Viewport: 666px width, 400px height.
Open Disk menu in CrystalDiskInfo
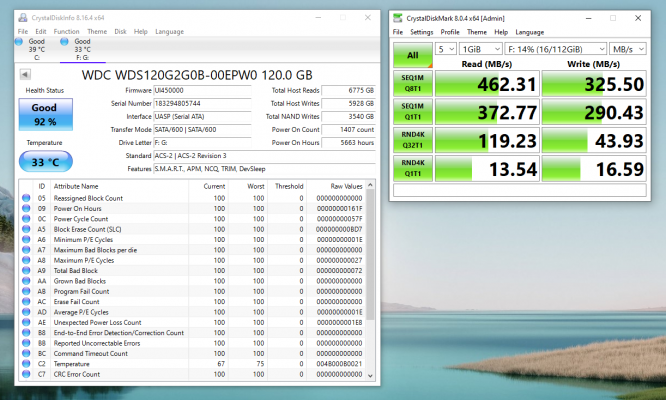(x=120, y=31)
